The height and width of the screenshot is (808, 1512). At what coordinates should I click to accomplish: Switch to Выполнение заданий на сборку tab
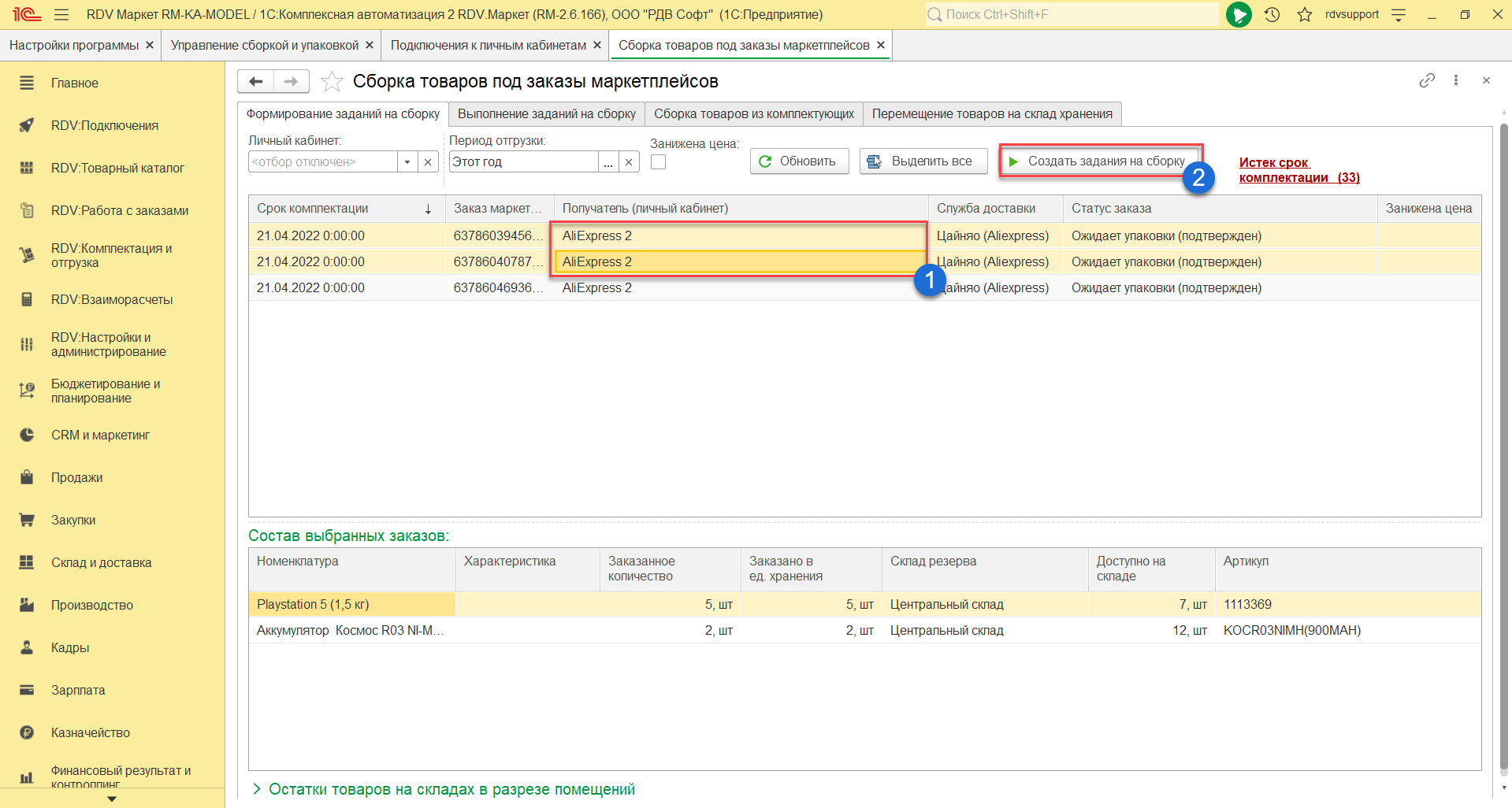point(546,113)
